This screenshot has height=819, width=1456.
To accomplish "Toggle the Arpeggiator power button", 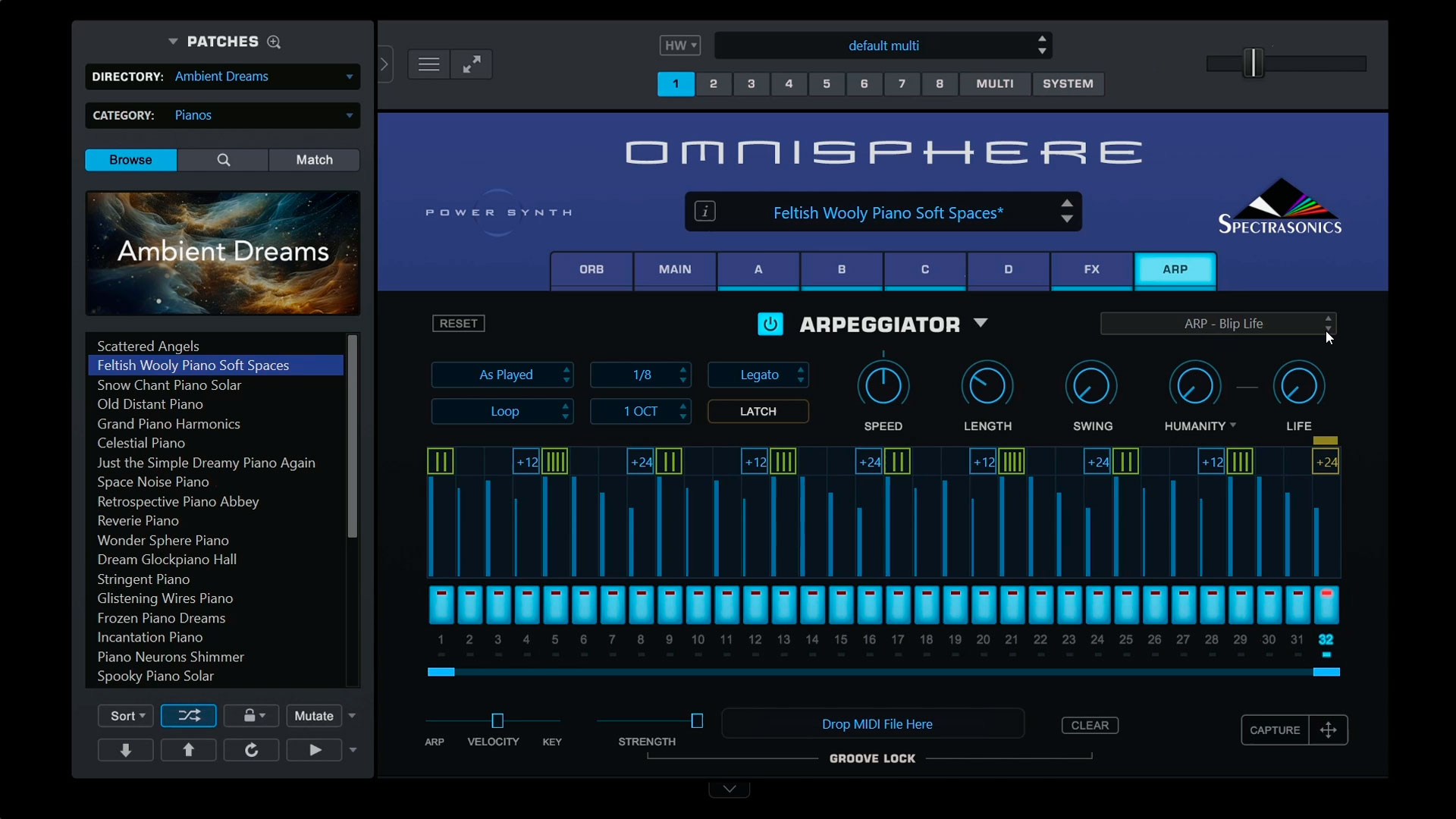I will click(770, 323).
